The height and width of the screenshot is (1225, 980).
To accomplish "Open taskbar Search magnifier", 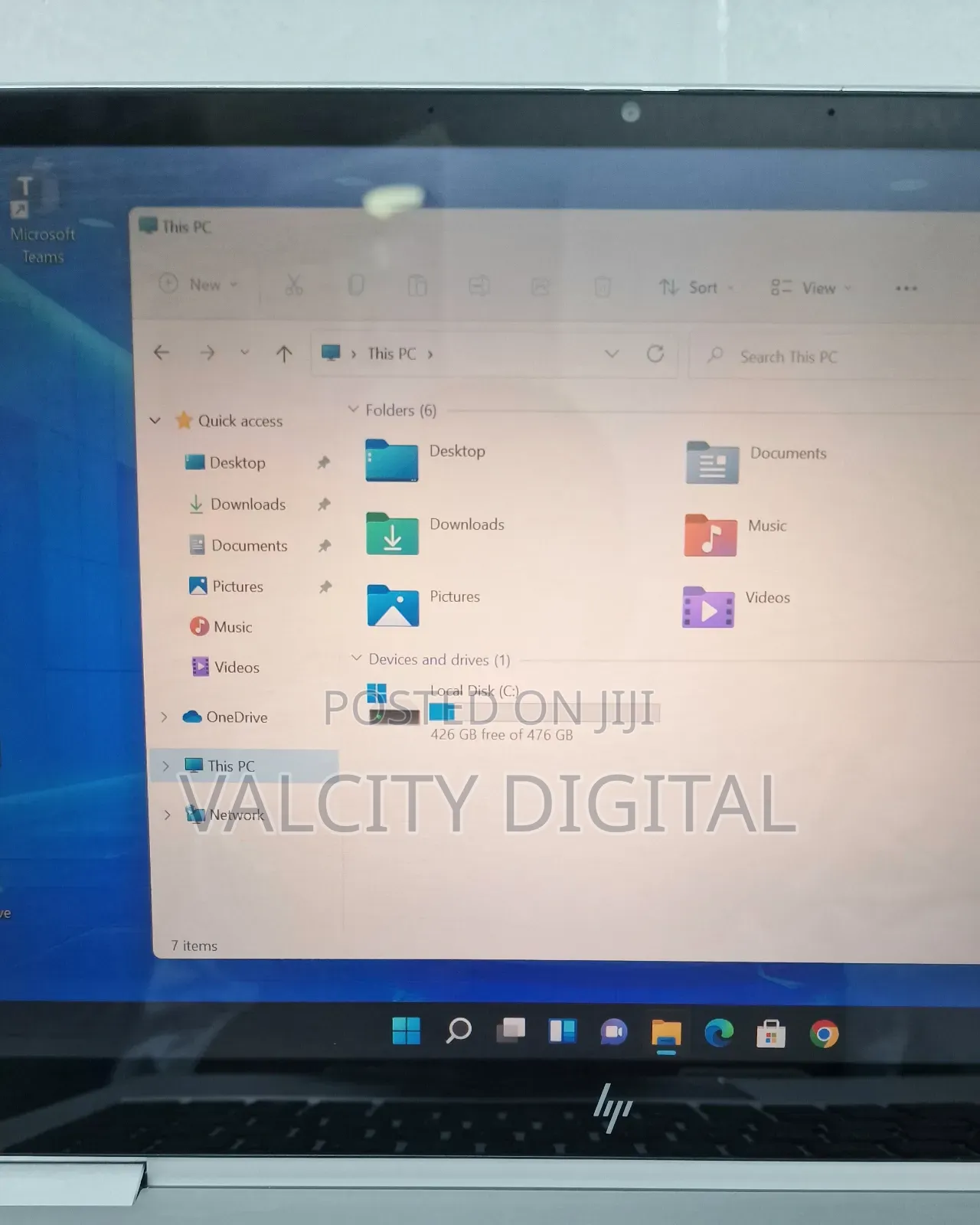I will click(459, 1031).
